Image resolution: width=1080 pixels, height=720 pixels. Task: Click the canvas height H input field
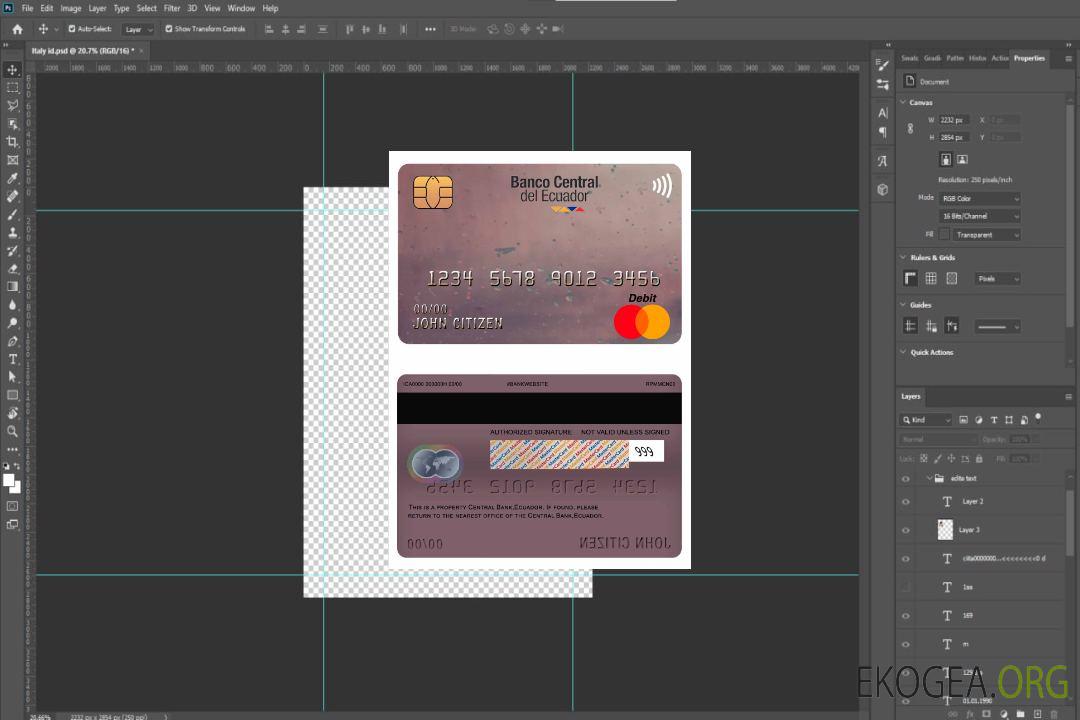(x=954, y=138)
